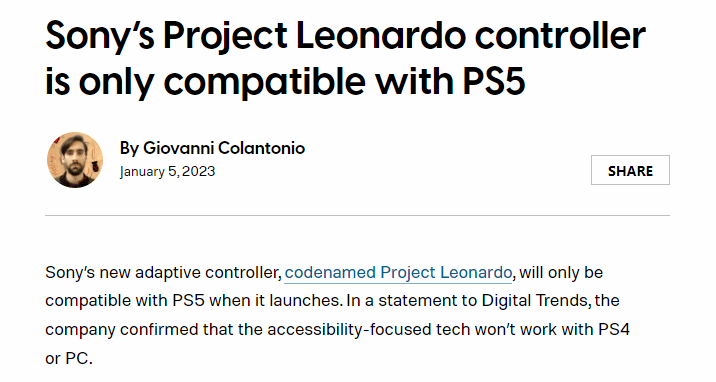The image size is (716, 382).
Task: Click 'controller' at the first headline line's end
Action: (x=560, y=36)
